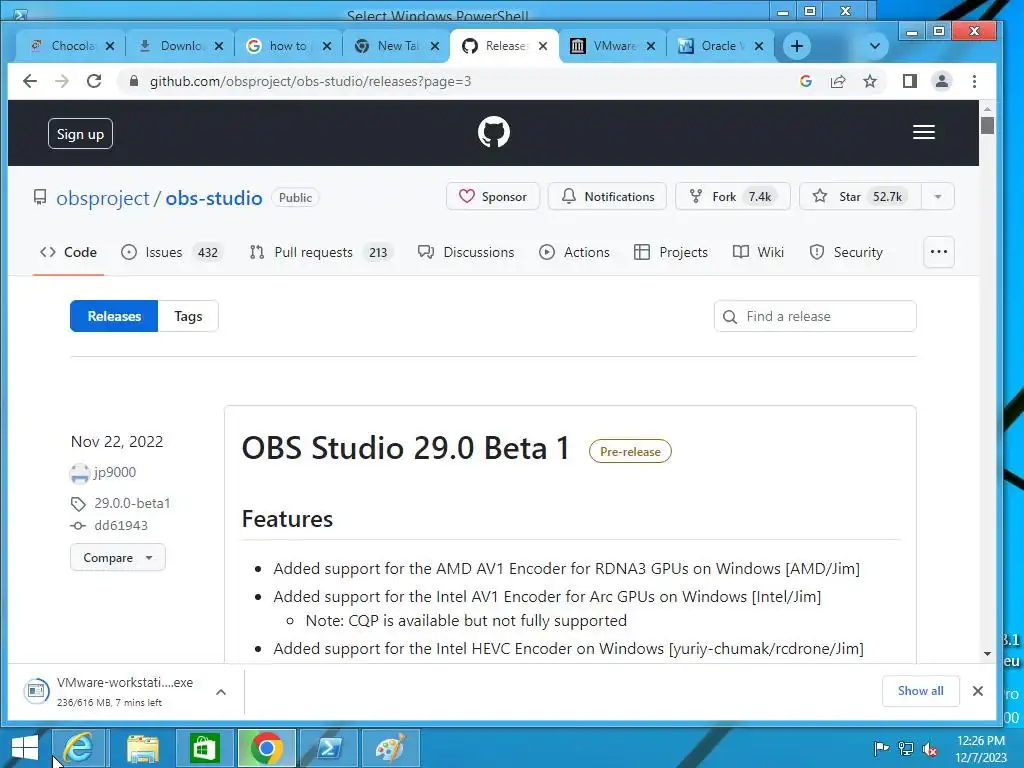The image size is (1024, 768).
Task: Open the Pull requests tab
Action: point(321,252)
